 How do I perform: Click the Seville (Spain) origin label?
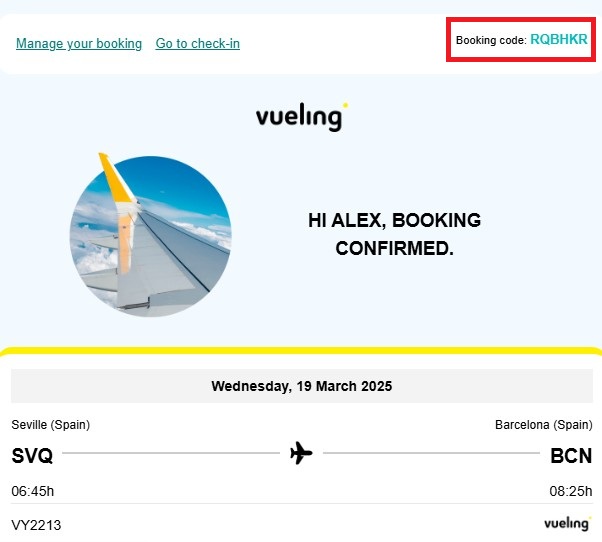point(51,425)
